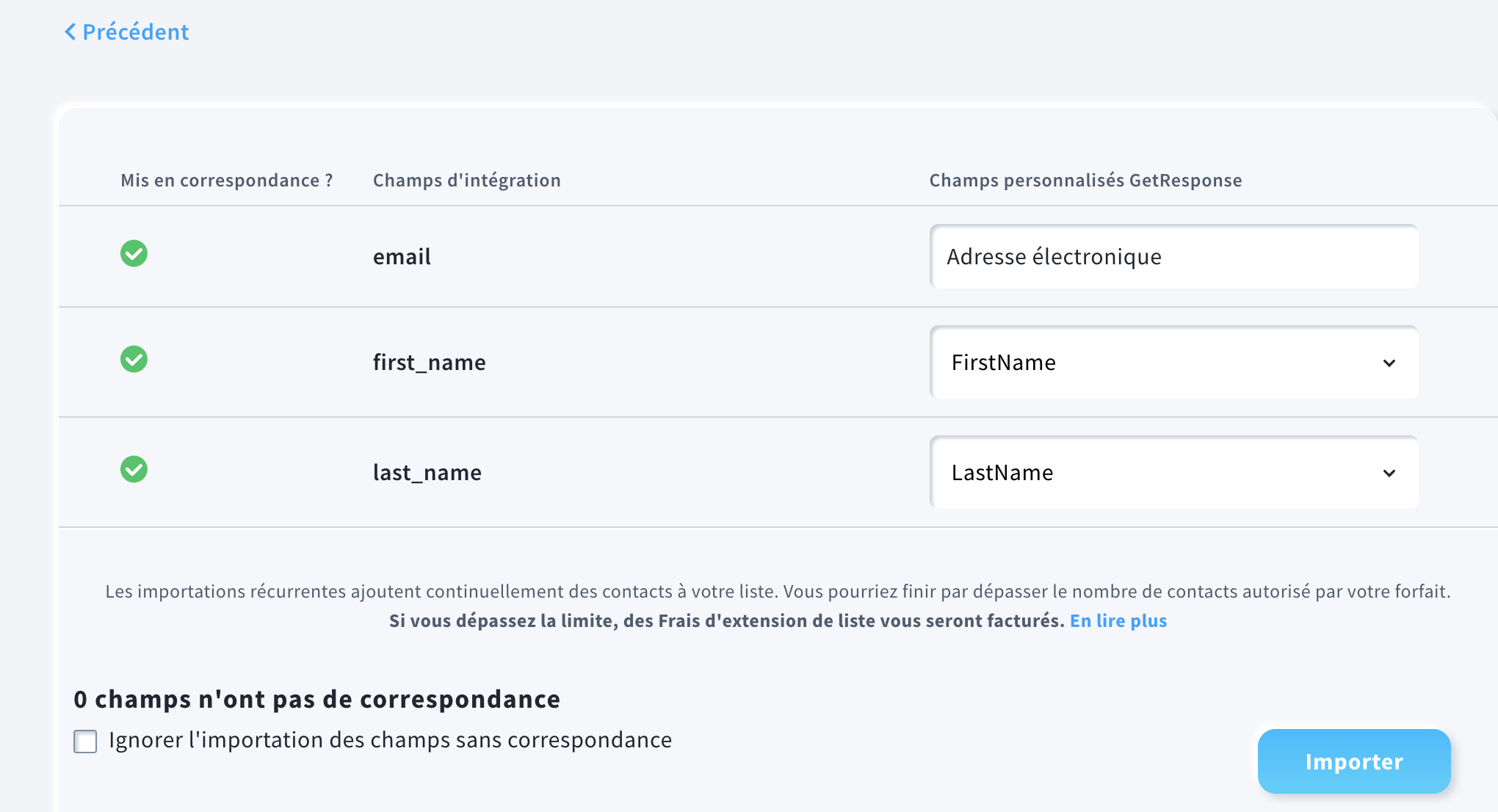Click the Champs d'intégration column header
The width and height of the screenshot is (1498, 812).
(x=466, y=180)
